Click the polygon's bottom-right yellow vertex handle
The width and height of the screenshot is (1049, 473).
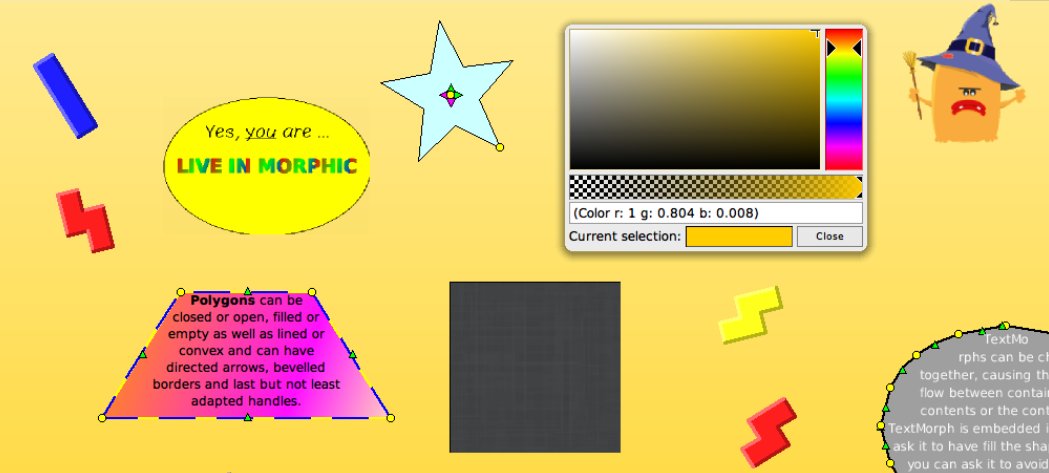pyautogui.click(x=391, y=418)
